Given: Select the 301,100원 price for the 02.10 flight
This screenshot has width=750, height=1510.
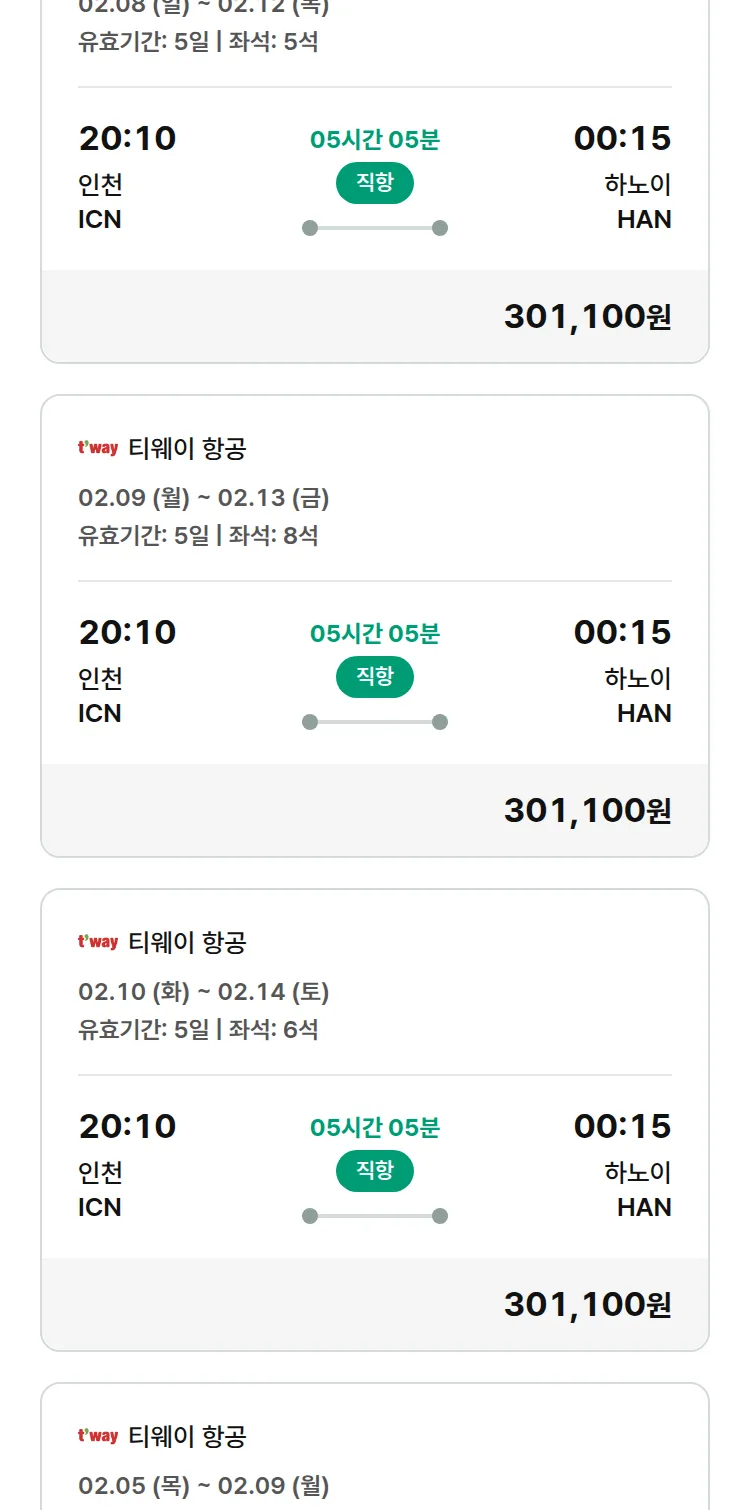Looking at the screenshot, I should click(x=587, y=1304).
